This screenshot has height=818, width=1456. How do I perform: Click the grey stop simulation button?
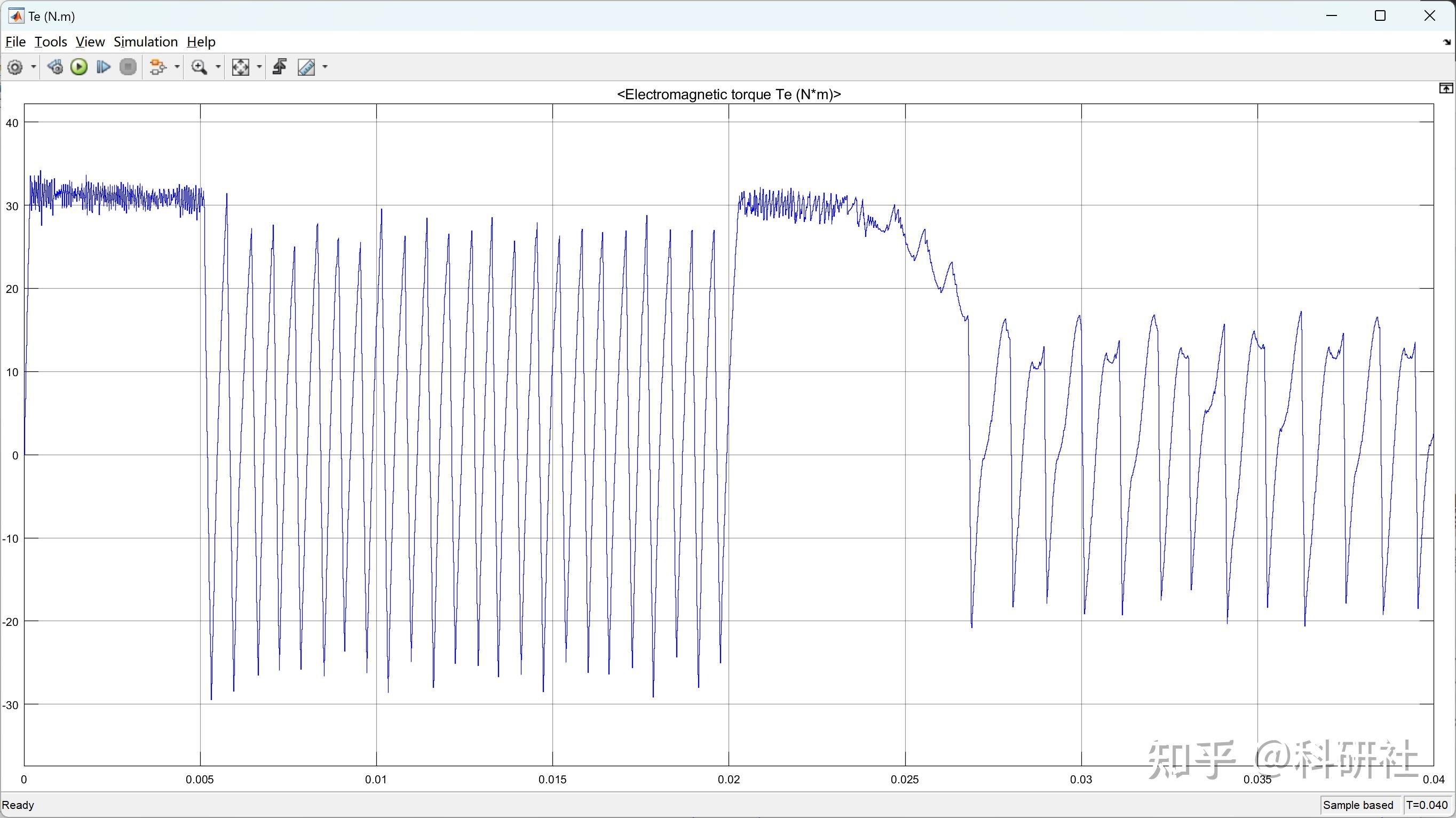click(x=128, y=67)
